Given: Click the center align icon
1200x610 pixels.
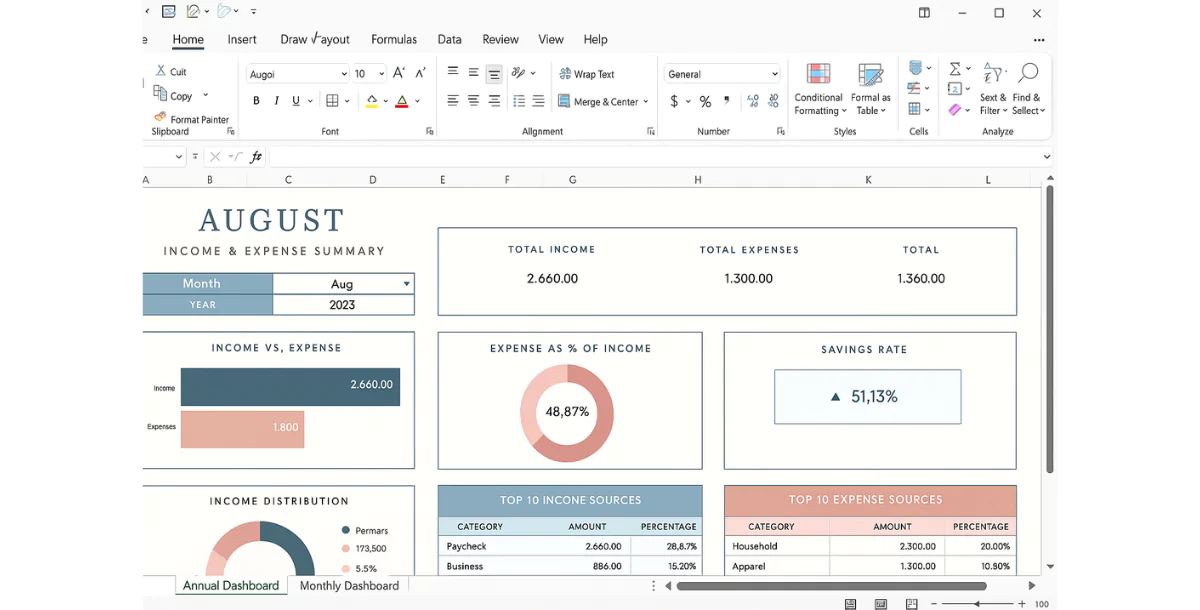Looking at the screenshot, I should (x=473, y=101).
